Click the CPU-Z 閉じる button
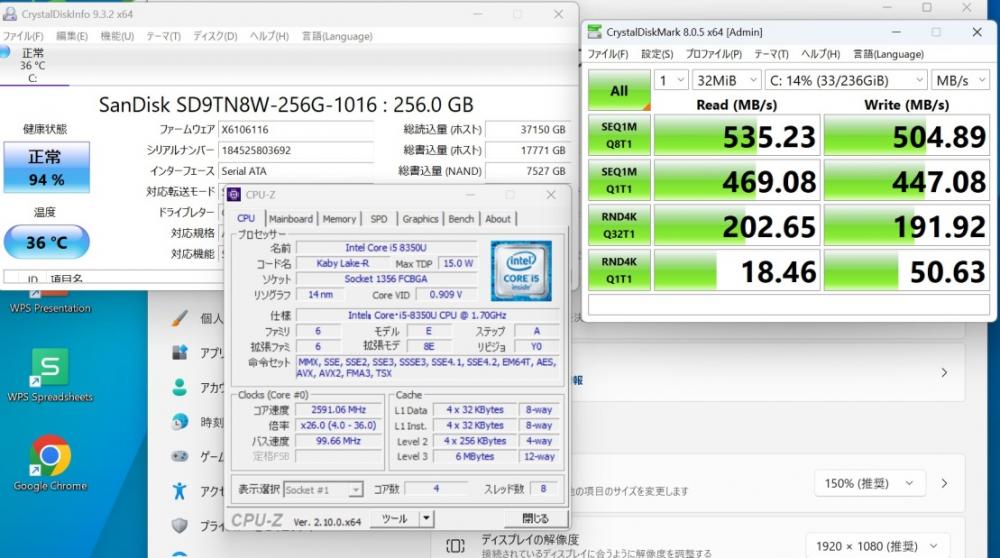Image resolution: width=1000 pixels, height=558 pixels. click(x=535, y=518)
